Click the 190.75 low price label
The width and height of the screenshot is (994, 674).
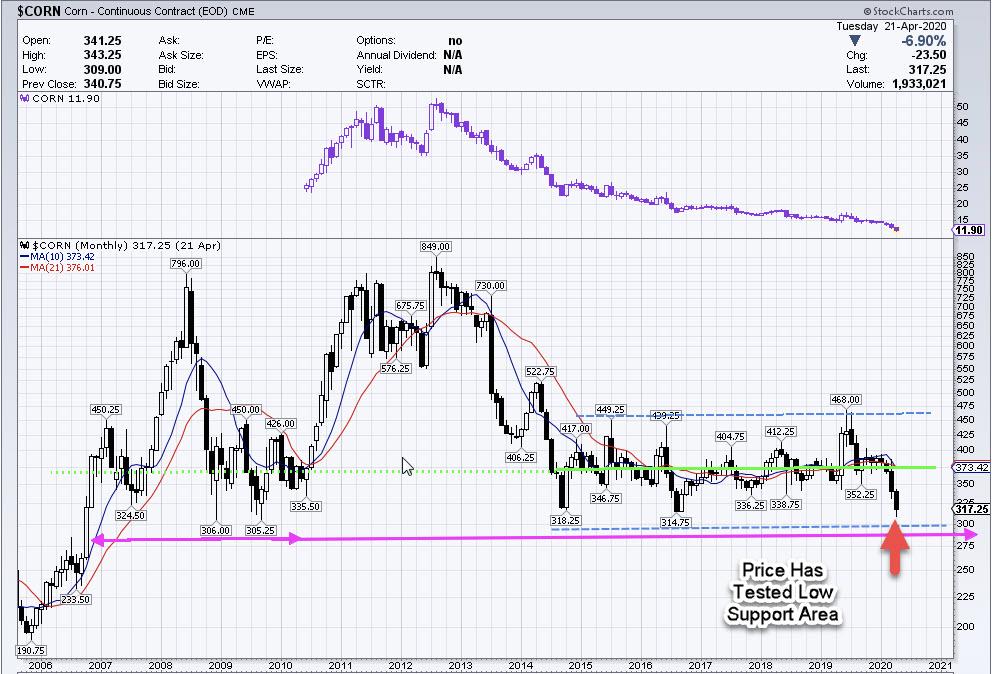tap(29, 647)
